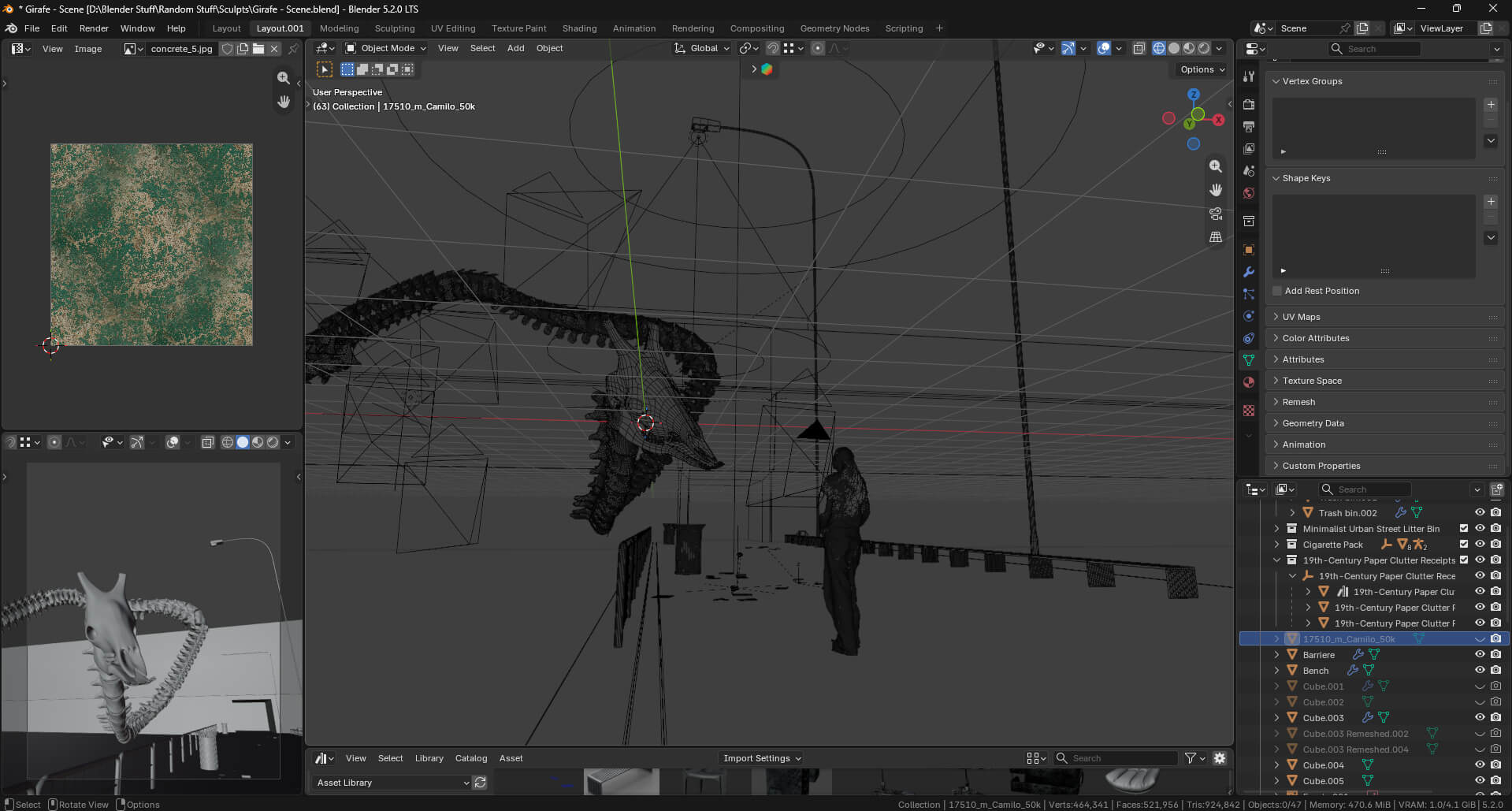Click the viewport pan hand icon

(1216, 190)
